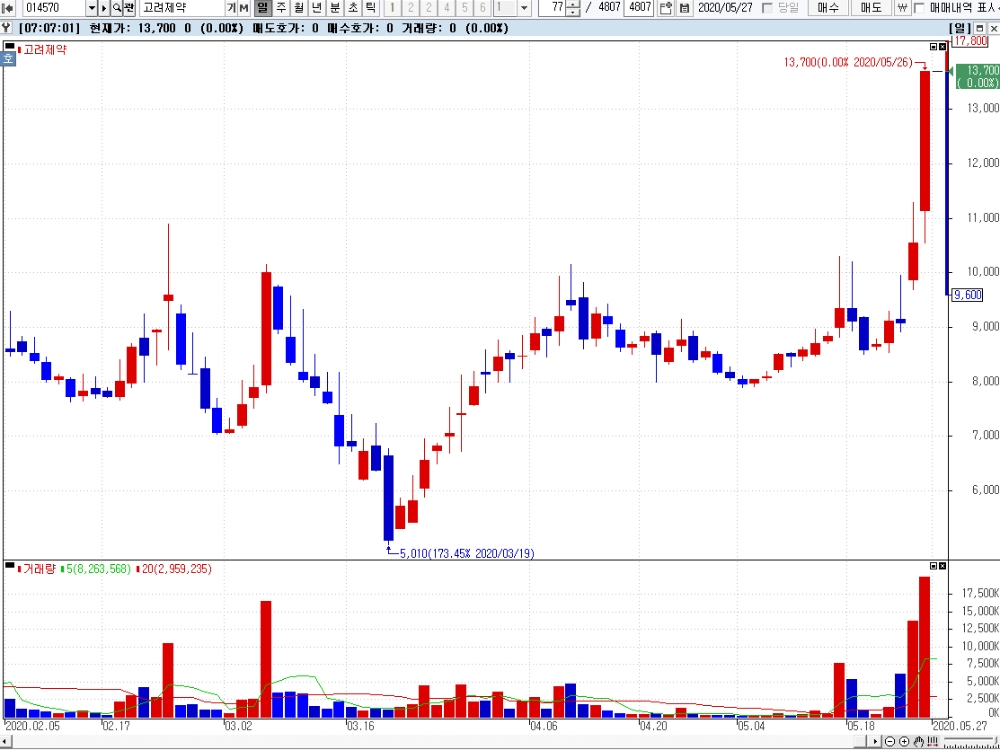Switch to the 월 monthly chart period
The image size is (1000, 750).
click(x=298, y=8)
